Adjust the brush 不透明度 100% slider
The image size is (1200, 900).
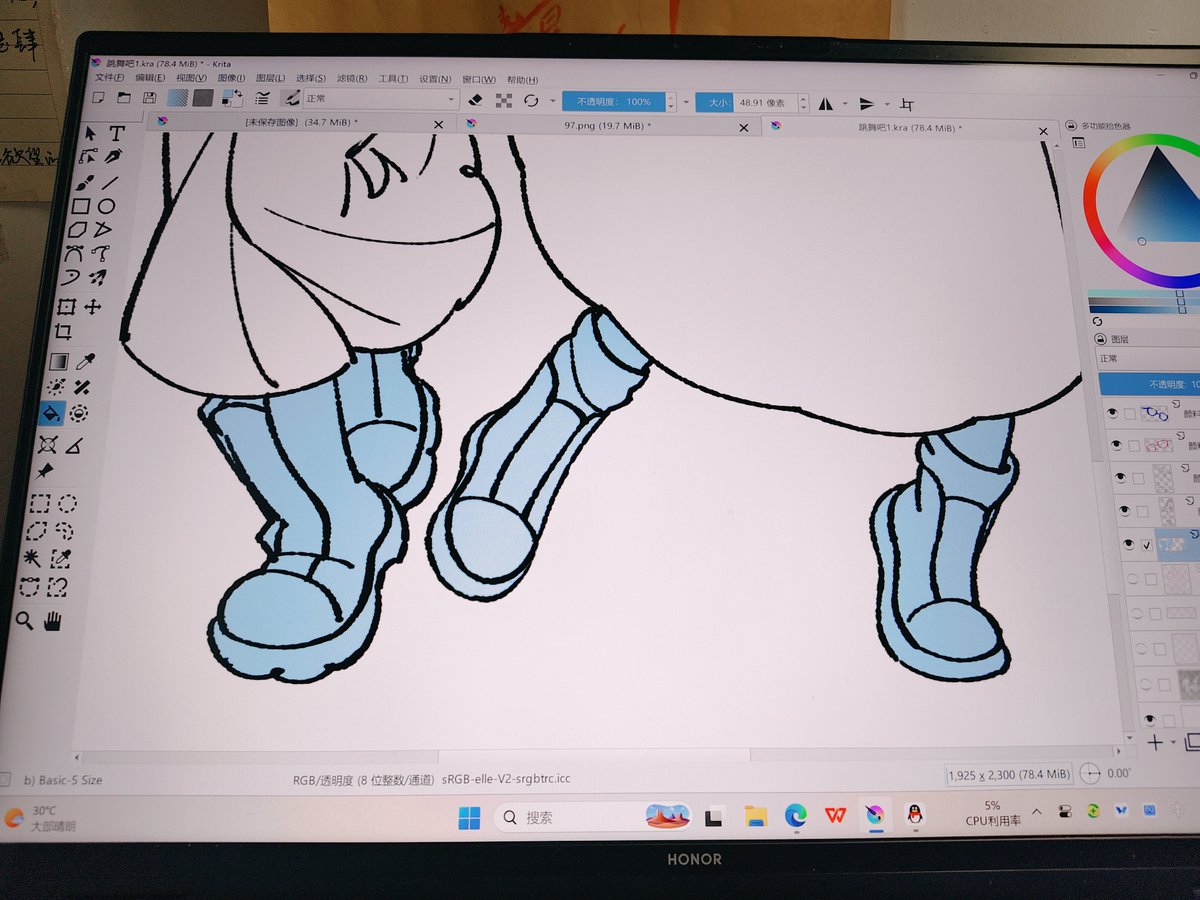[x=613, y=102]
